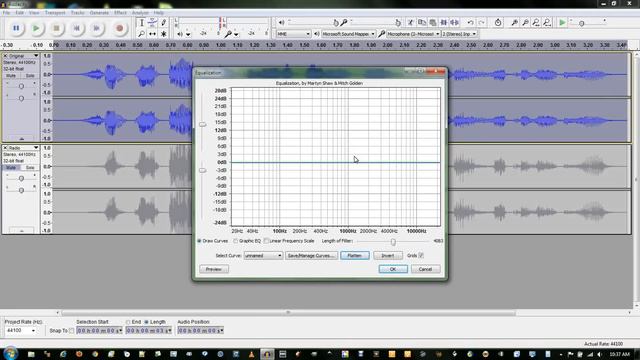
Task: Click the Undo arrow icon
Action: coord(471,22)
